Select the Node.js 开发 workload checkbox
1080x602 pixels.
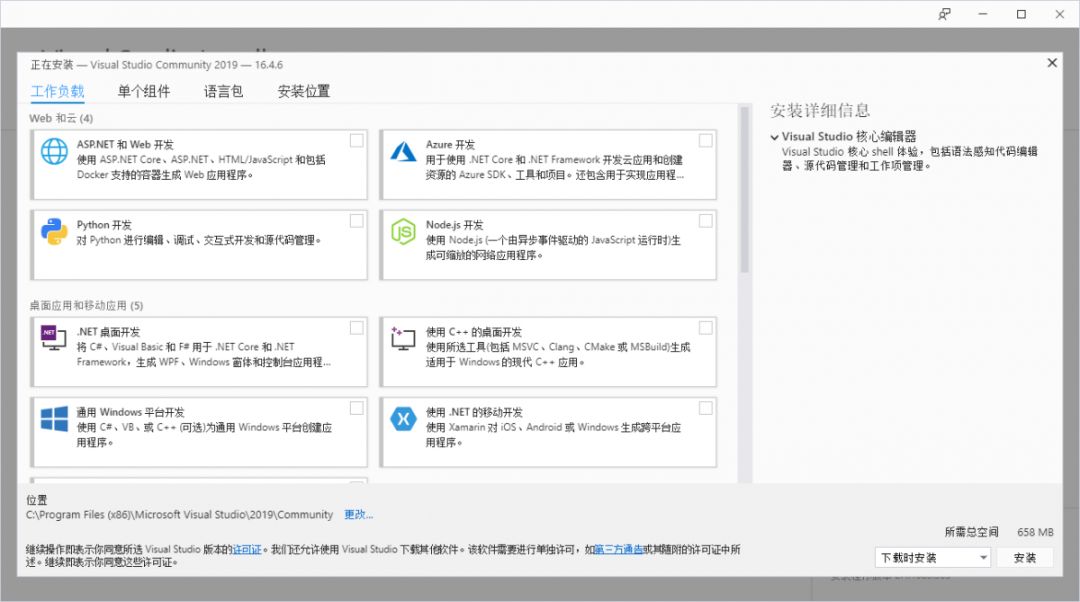(706, 221)
